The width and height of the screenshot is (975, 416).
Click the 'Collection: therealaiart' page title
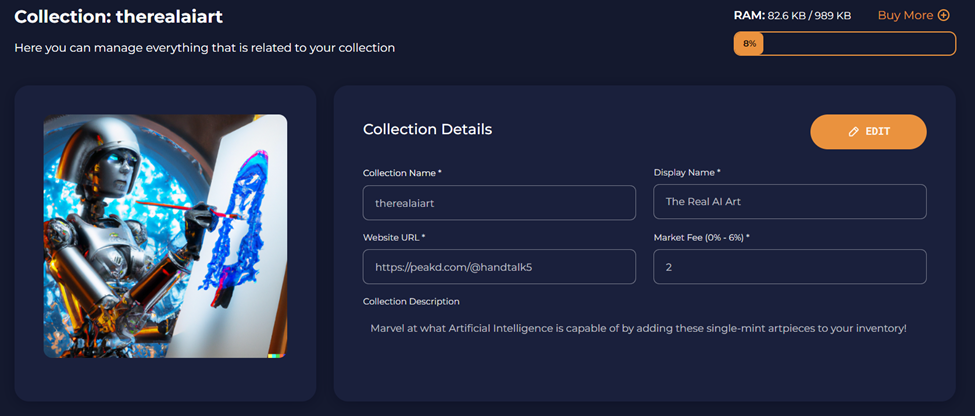click(x=119, y=17)
